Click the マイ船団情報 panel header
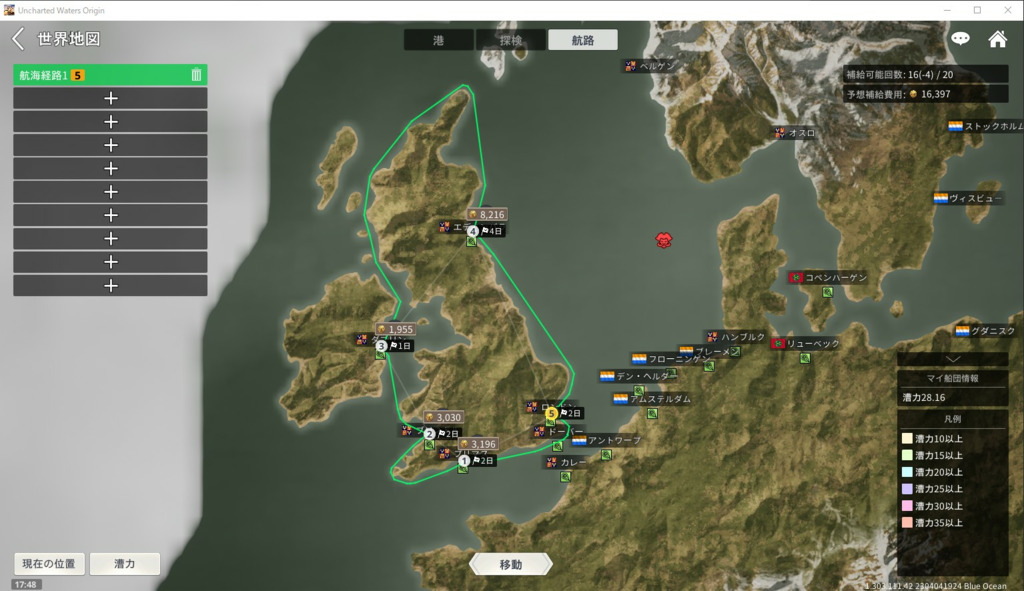 click(x=953, y=378)
